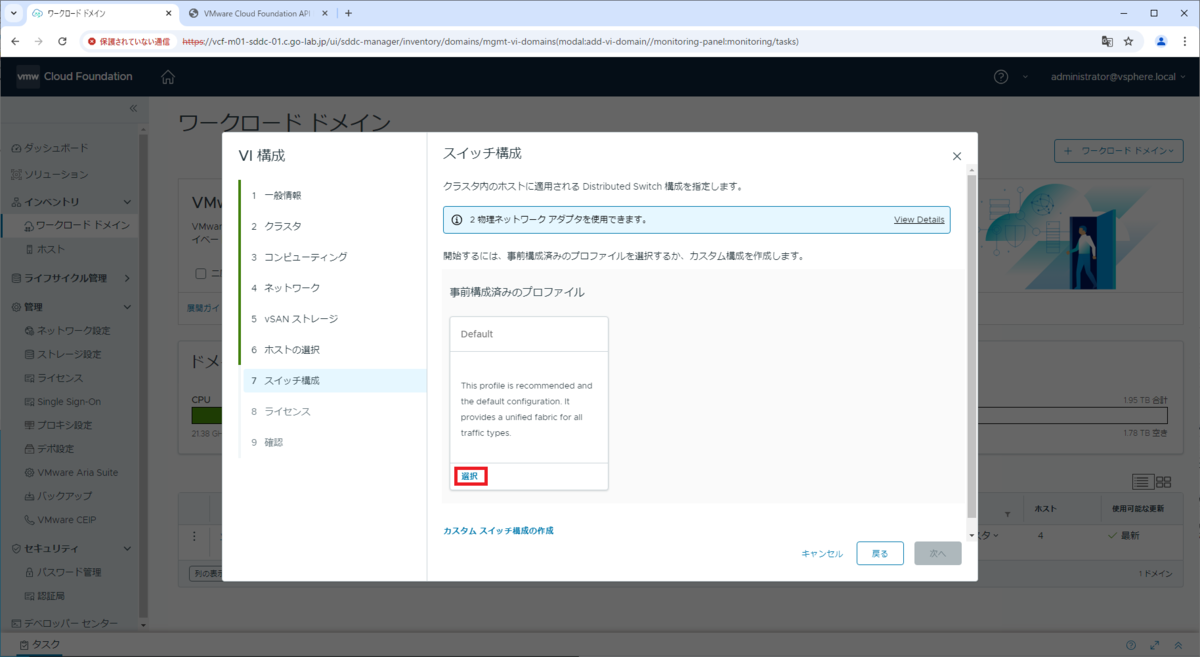Expand the task panel with double chevron
The height and width of the screenshot is (657, 1200).
pos(1178,645)
